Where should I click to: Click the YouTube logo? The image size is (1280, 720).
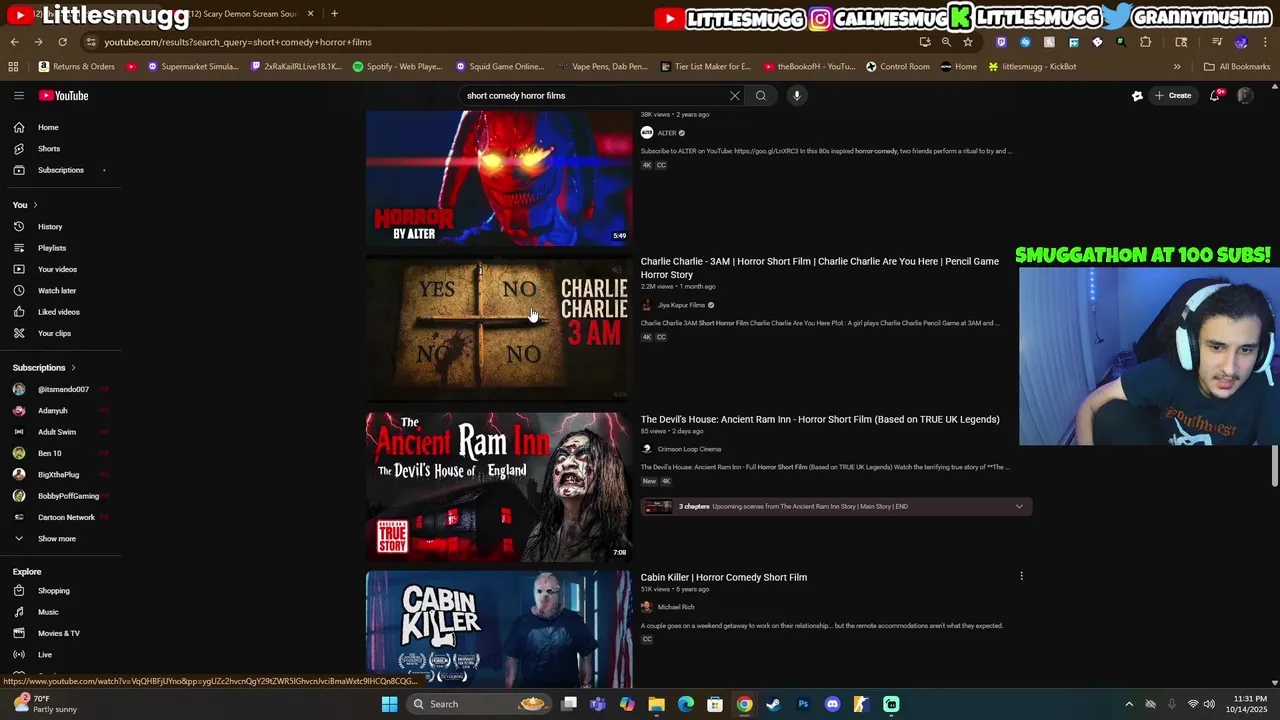64,96
